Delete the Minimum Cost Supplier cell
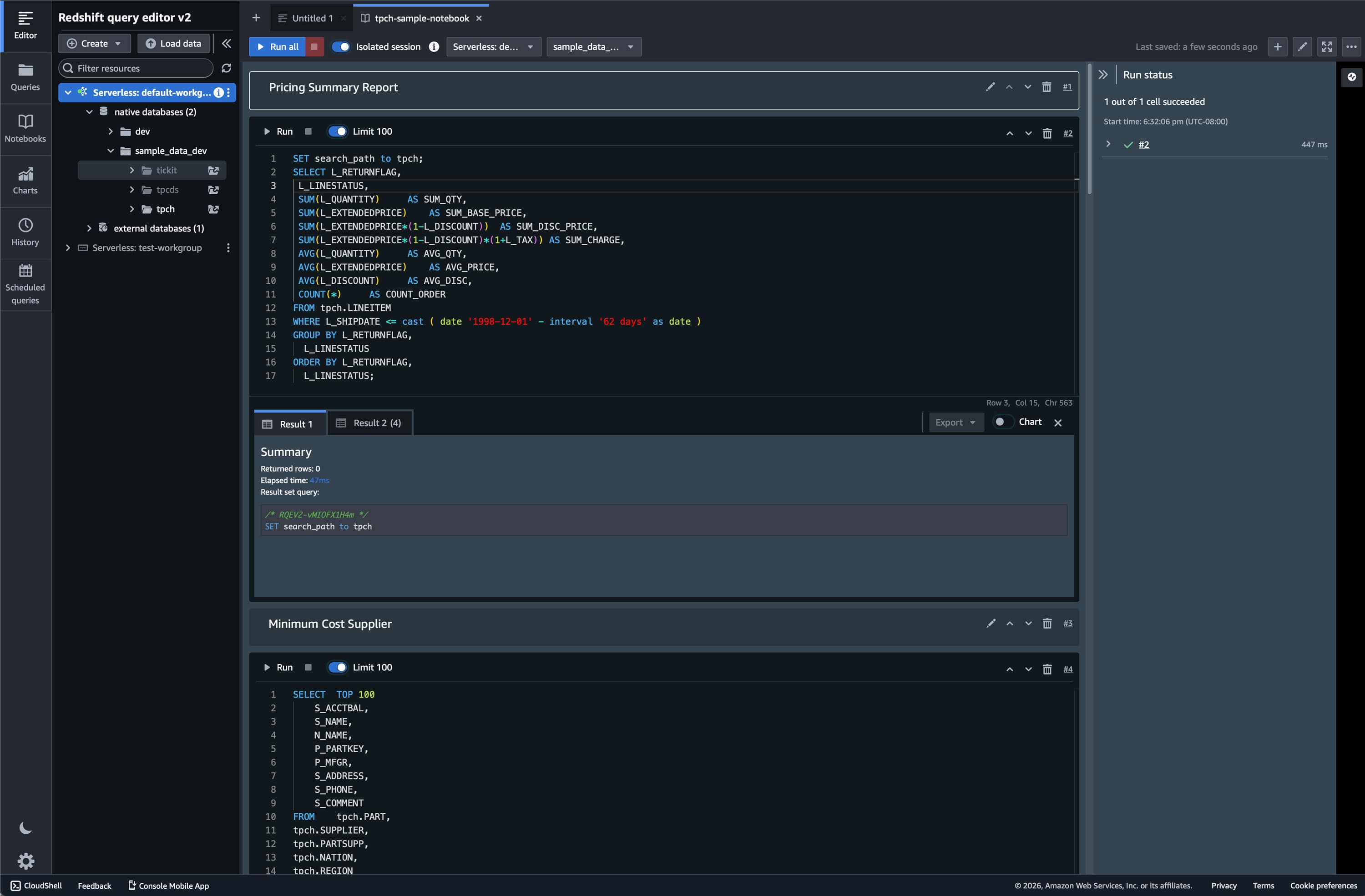 pos(1046,623)
